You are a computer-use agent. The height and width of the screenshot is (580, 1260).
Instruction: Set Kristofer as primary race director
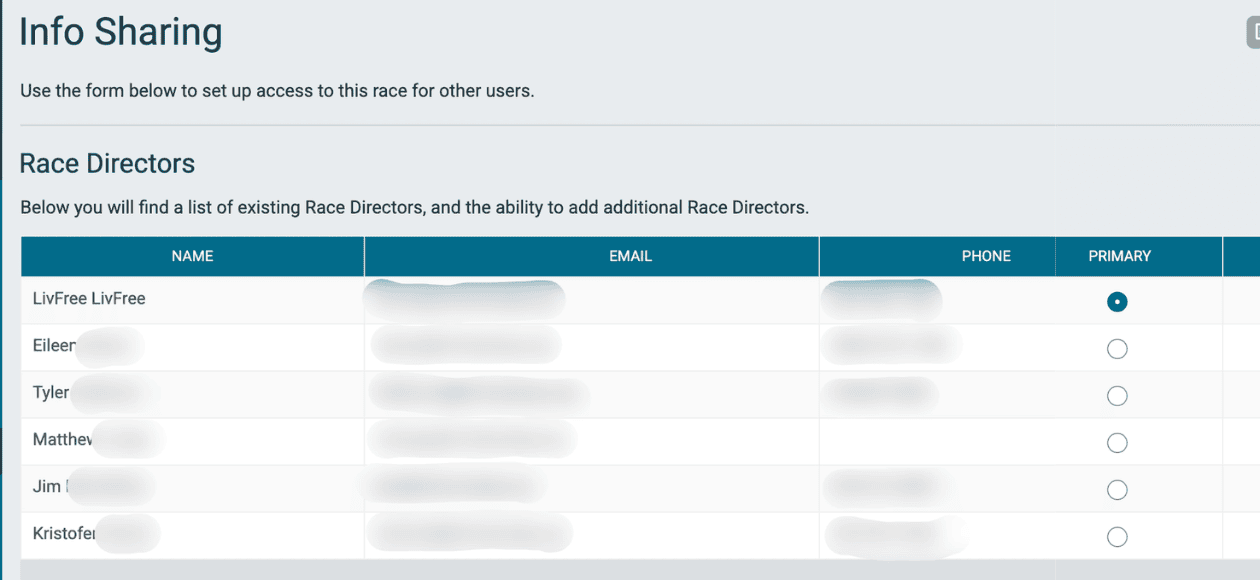point(1117,537)
